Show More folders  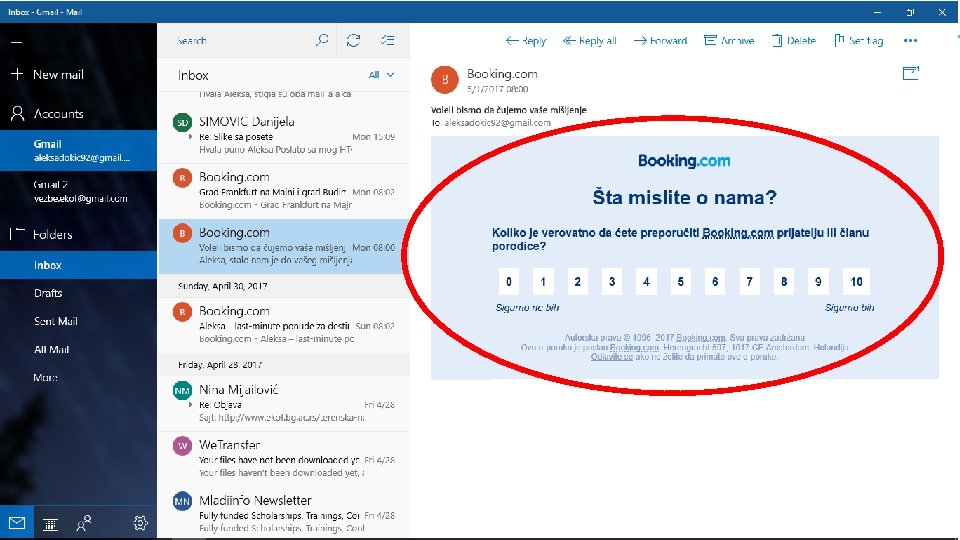78,378
